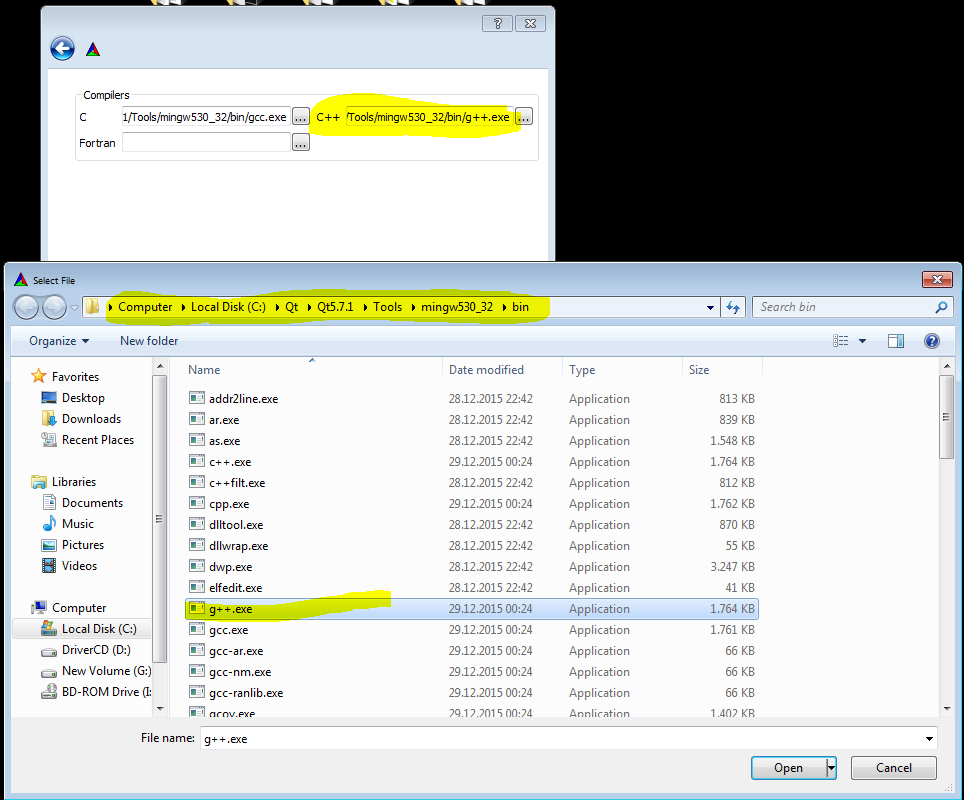Jump to Qt5.7.1 in breadcrumb
964x800 pixels.
coord(335,307)
